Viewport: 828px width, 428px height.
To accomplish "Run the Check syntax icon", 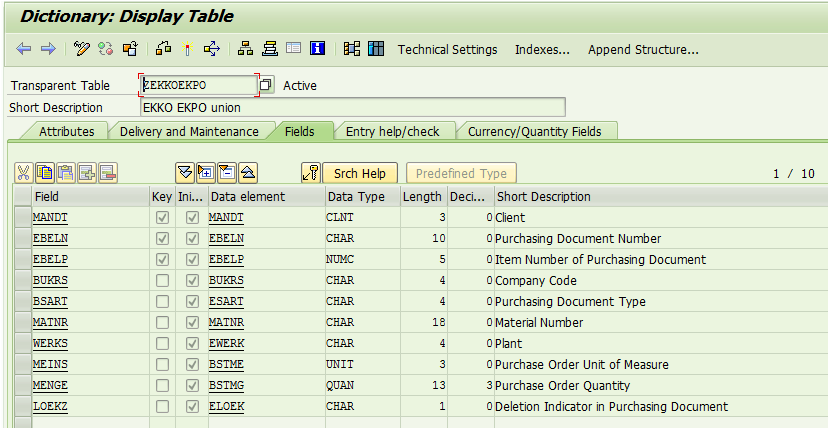I will [163, 49].
